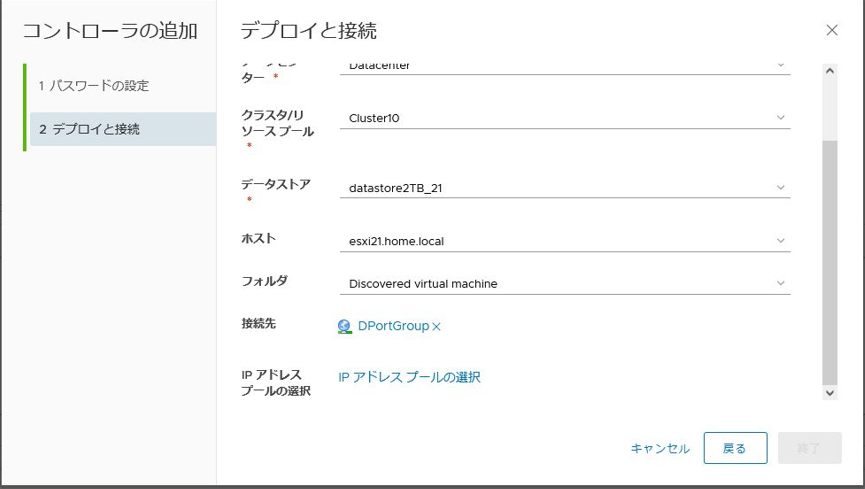This screenshot has height=489, width=865.
Task: Click the デプロイと接続 heading
Action: click(x=308, y=30)
